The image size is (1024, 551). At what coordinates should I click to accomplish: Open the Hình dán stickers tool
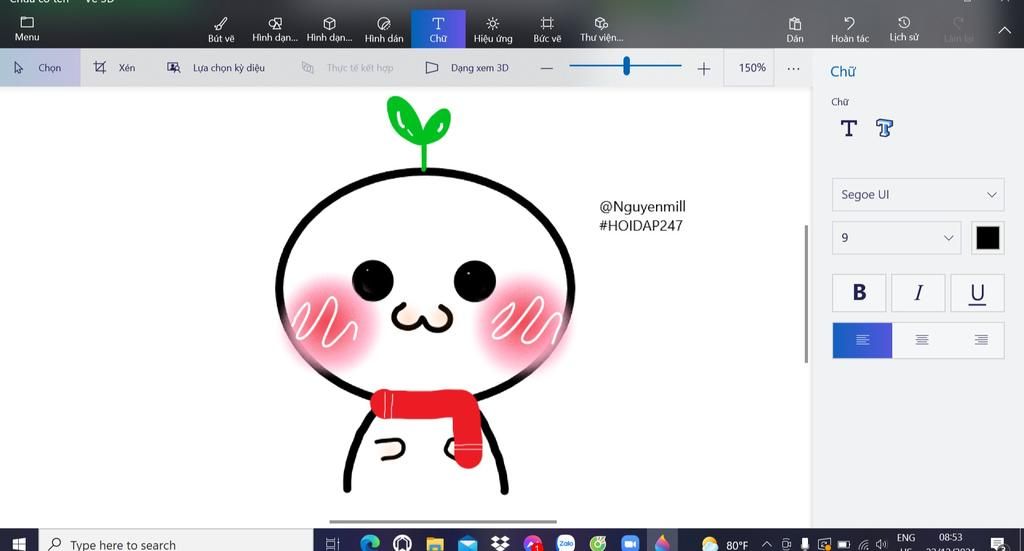pos(384,29)
